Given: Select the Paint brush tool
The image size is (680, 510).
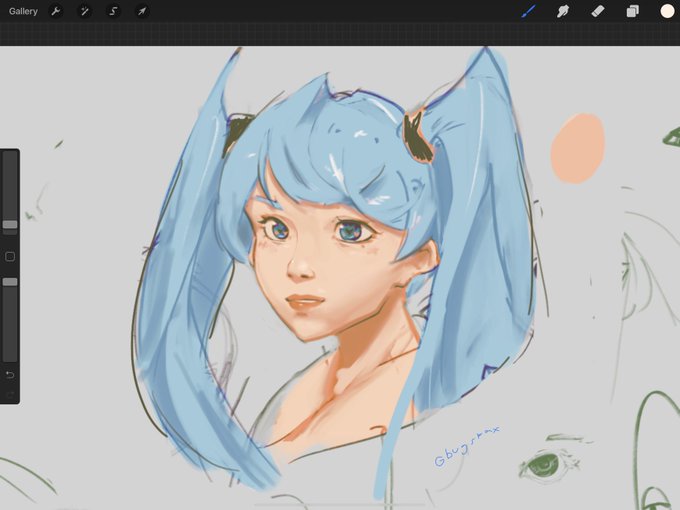Looking at the screenshot, I should pyautogui.click(x=528, y=11).
